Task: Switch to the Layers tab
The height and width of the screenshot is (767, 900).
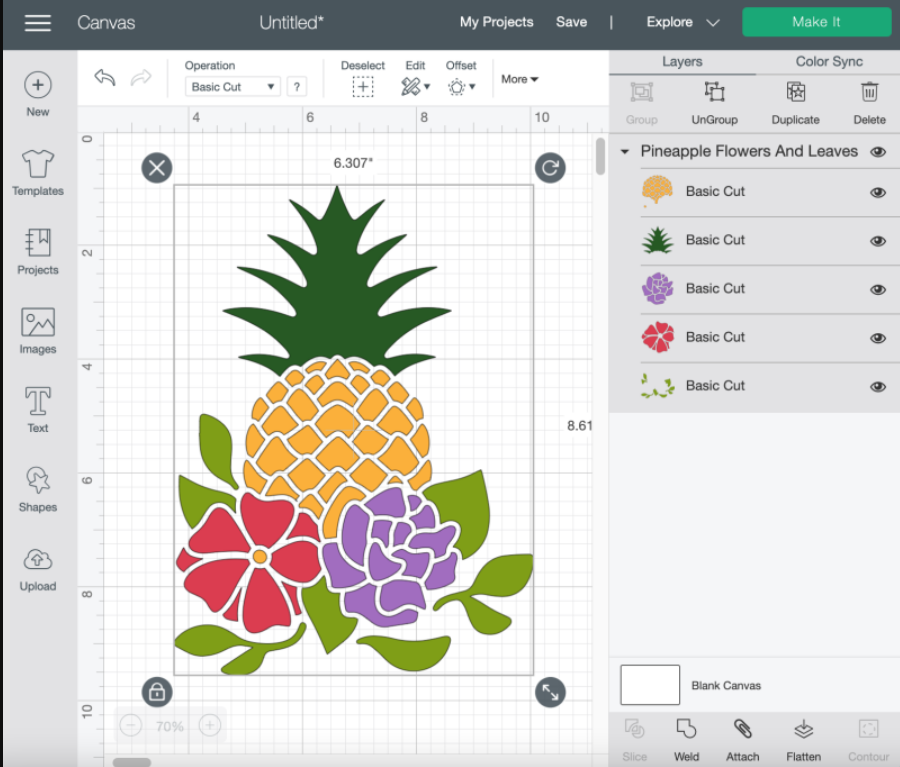Action: coord(682,61)
